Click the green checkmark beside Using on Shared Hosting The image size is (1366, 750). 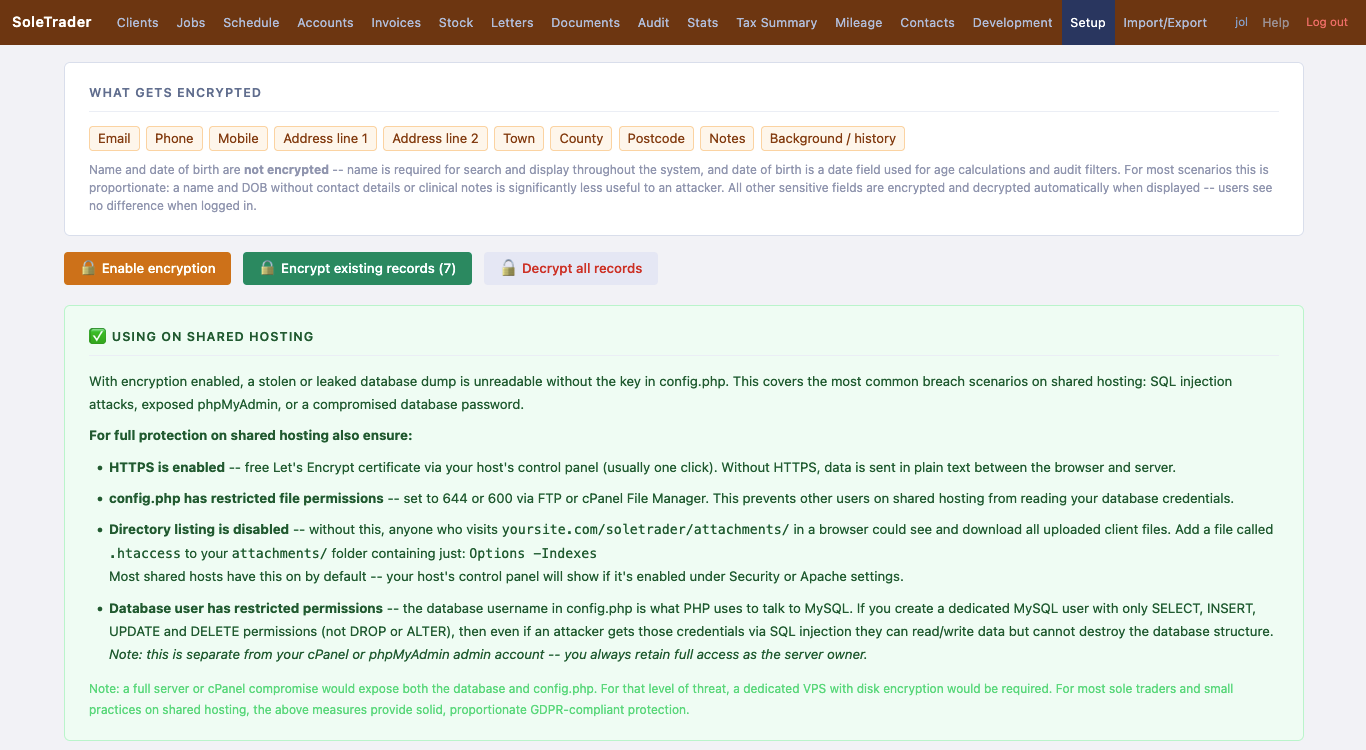(97, 336)
